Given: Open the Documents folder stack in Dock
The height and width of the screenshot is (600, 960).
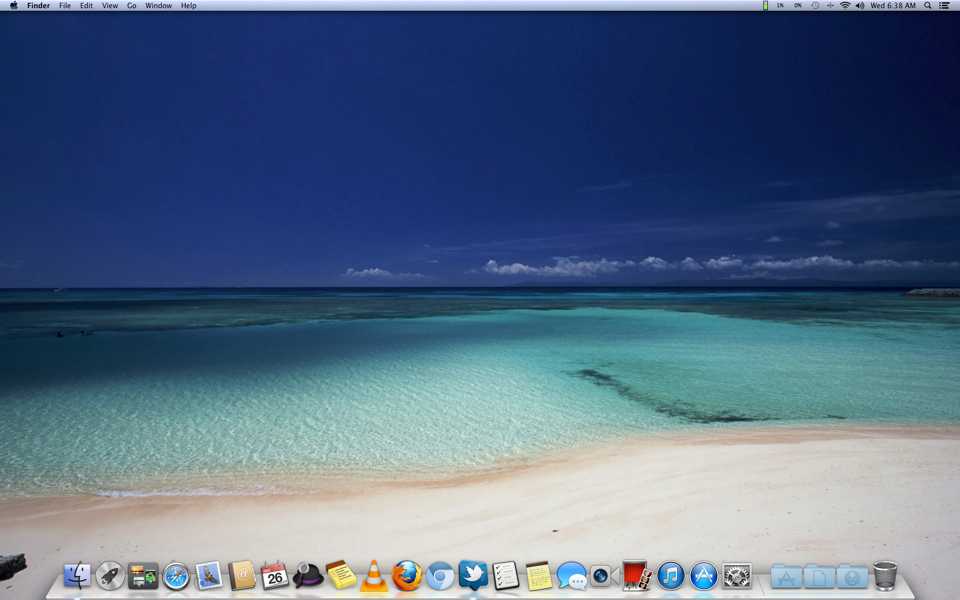Looking at the screenshot, I should click(819, 576).
